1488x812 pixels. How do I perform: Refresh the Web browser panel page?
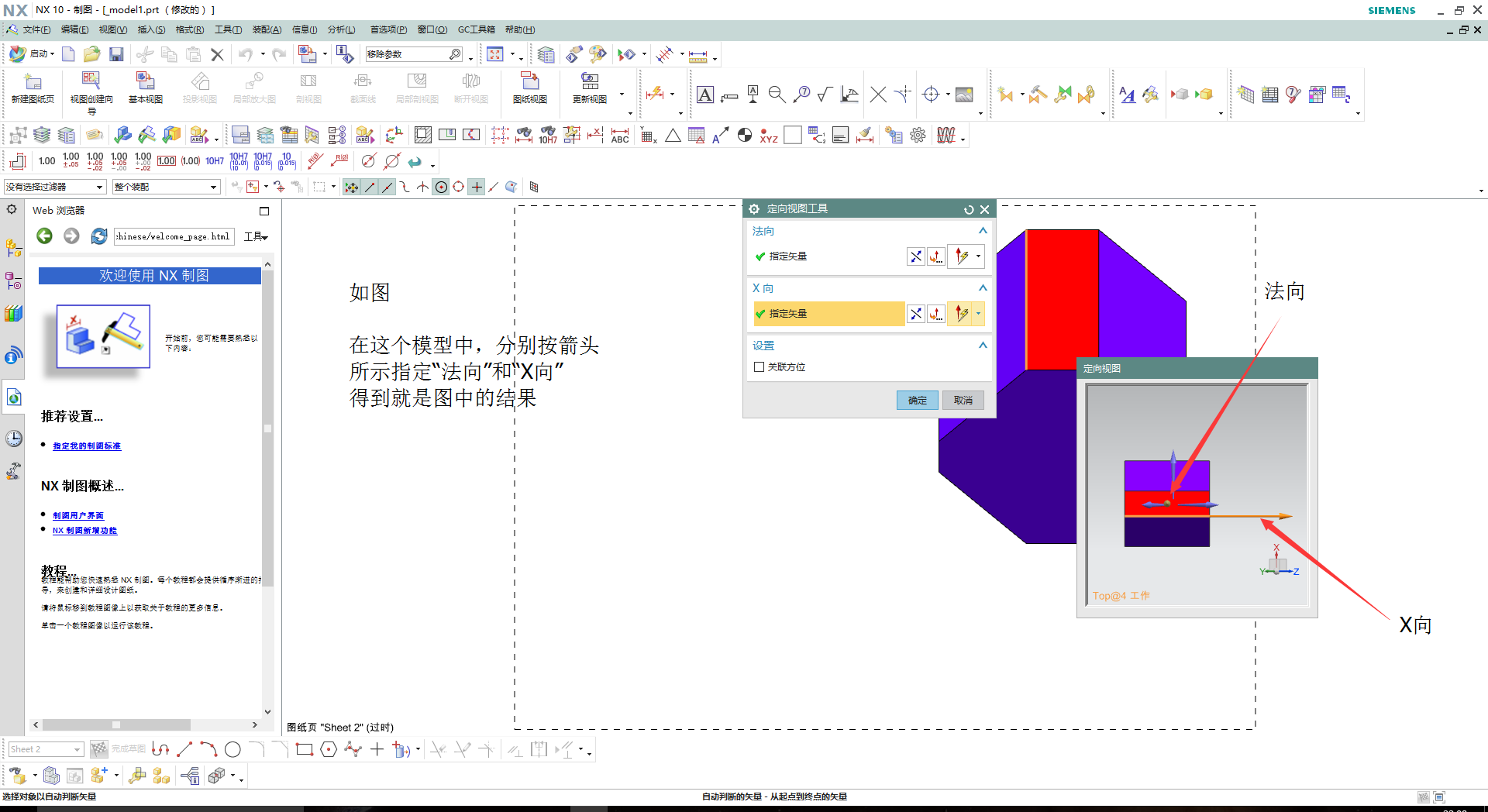click(x=98, y=236)
